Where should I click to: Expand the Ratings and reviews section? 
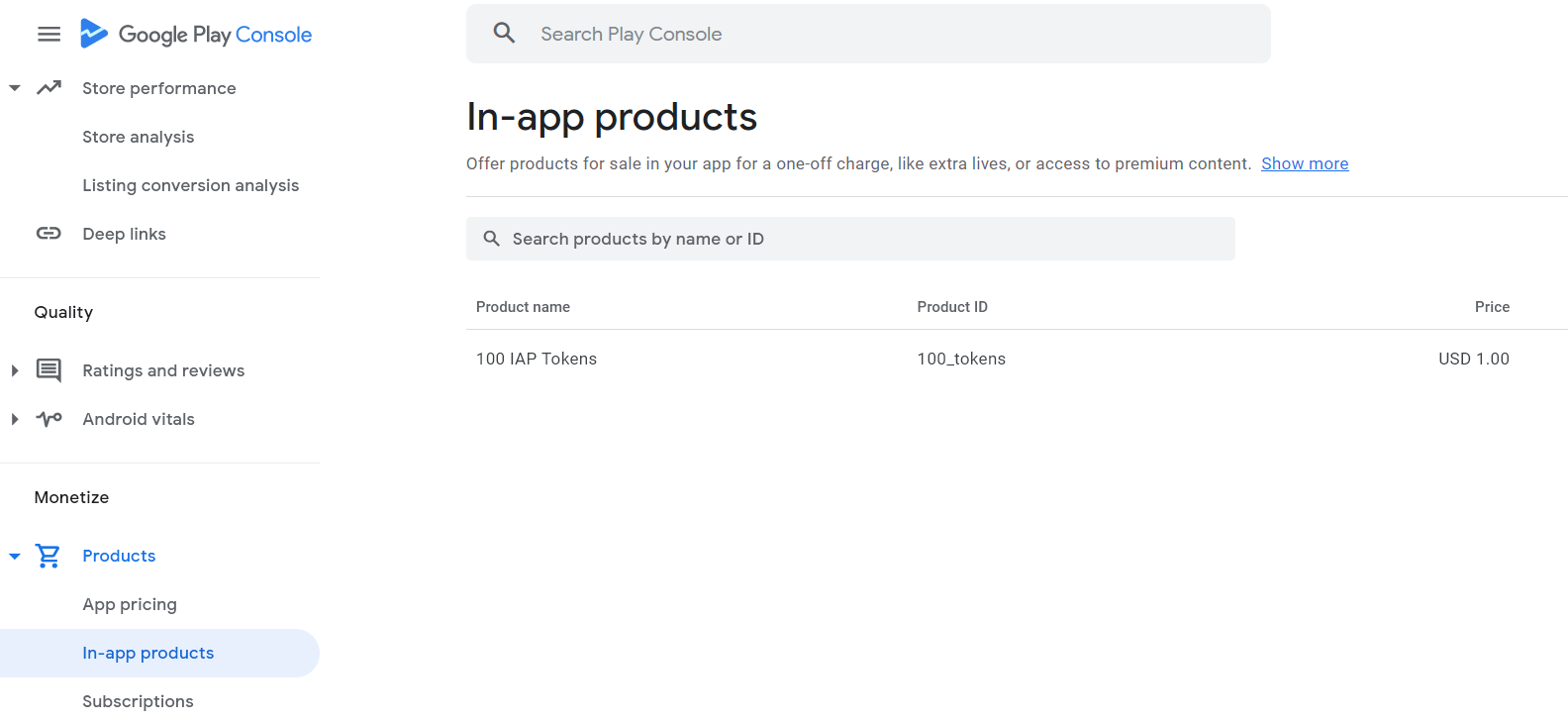tap(15, 370)
